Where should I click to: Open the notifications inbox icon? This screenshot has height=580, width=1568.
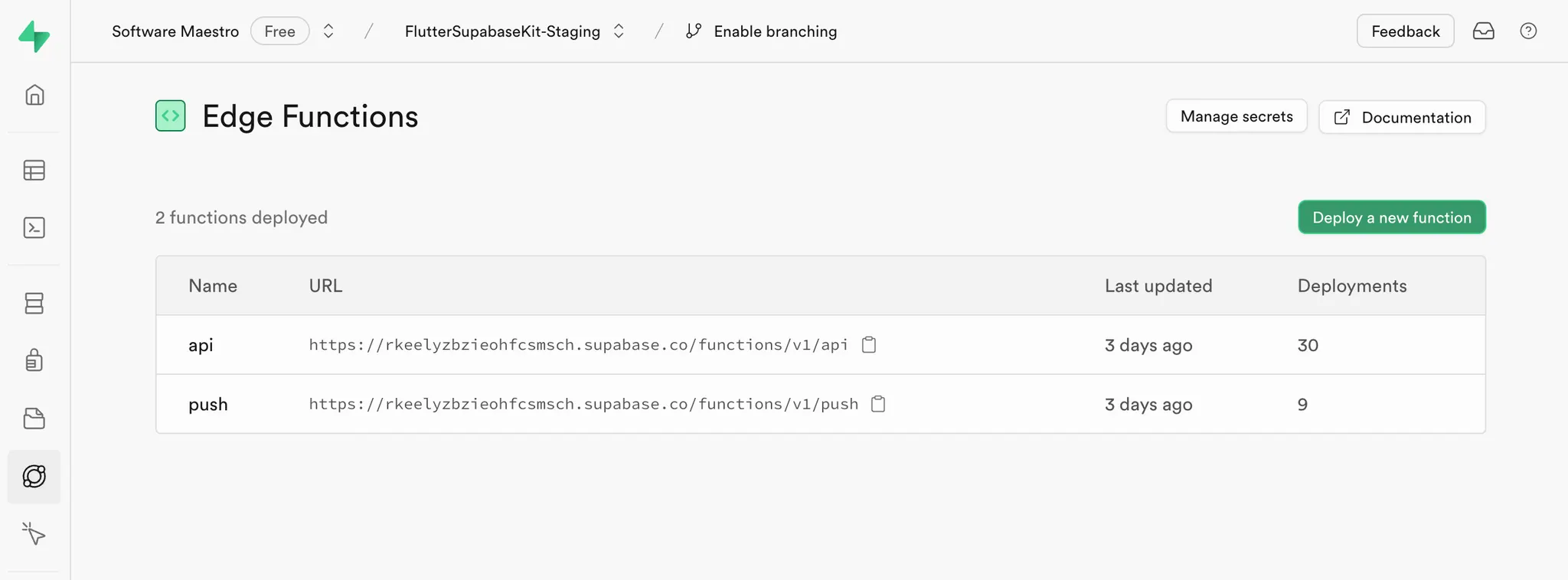[1483, 31]
